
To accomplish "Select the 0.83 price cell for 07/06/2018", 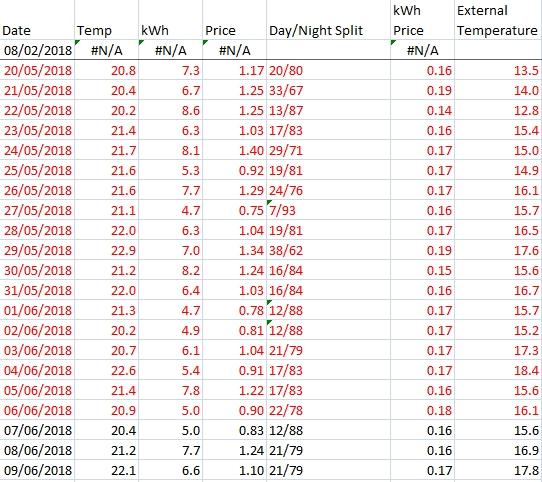I will coord(234,430).
